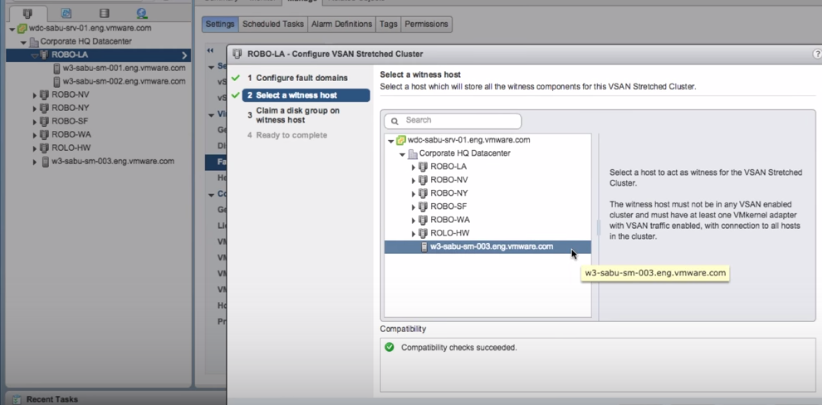Collapse Corporate HQ Datacenter in the wizard tree

point(402,154)
